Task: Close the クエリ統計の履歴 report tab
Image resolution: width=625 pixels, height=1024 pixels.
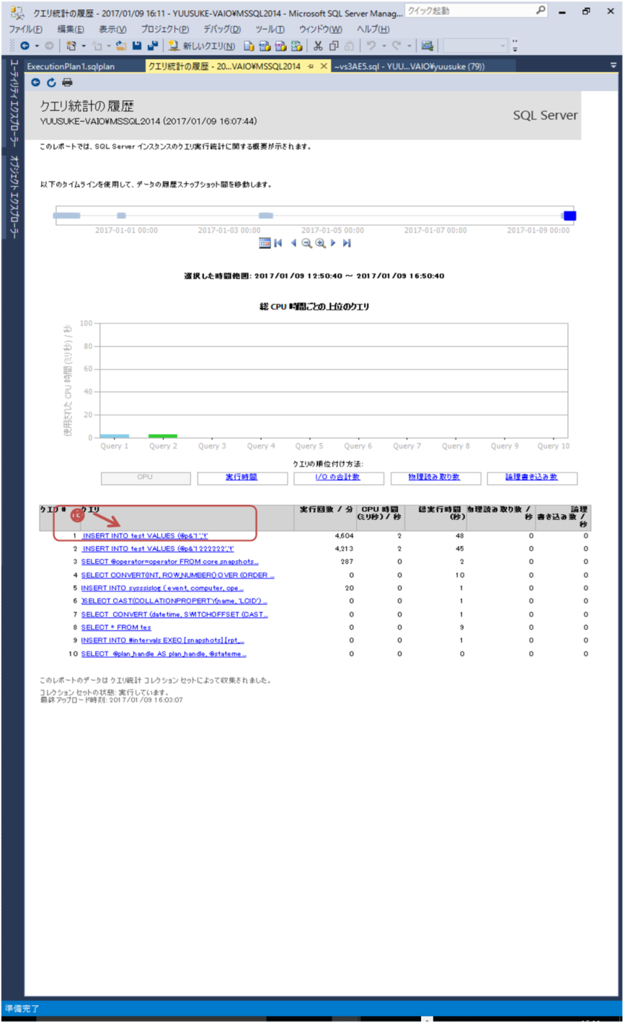Action: [x=323, y=66]
